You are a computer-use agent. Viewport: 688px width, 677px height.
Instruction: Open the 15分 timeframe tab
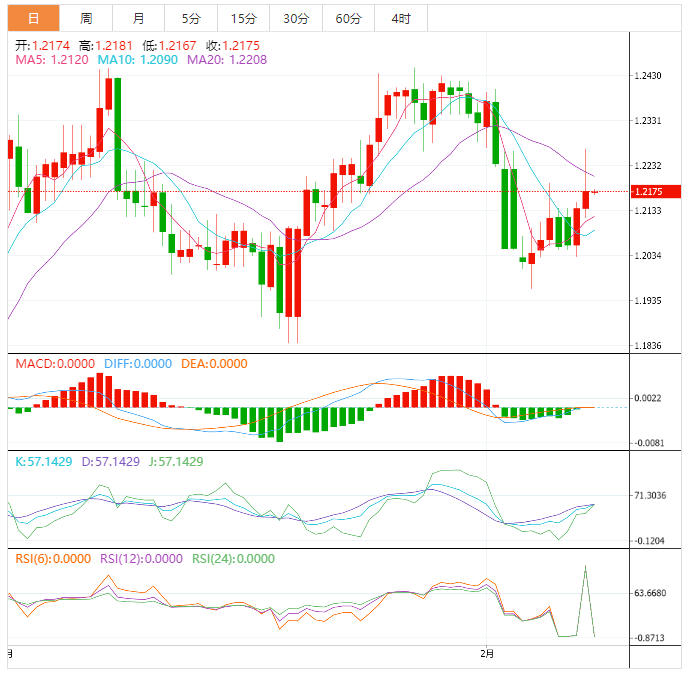(x=243, y=18)
